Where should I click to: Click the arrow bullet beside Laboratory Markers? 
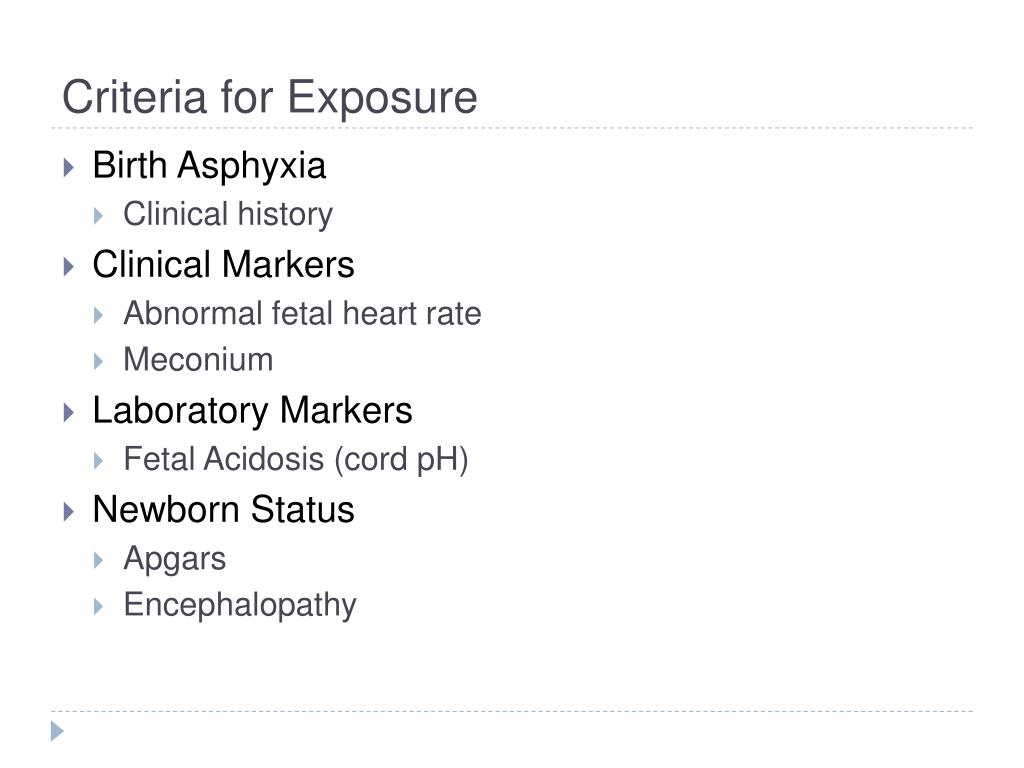(x=69, y=412)
